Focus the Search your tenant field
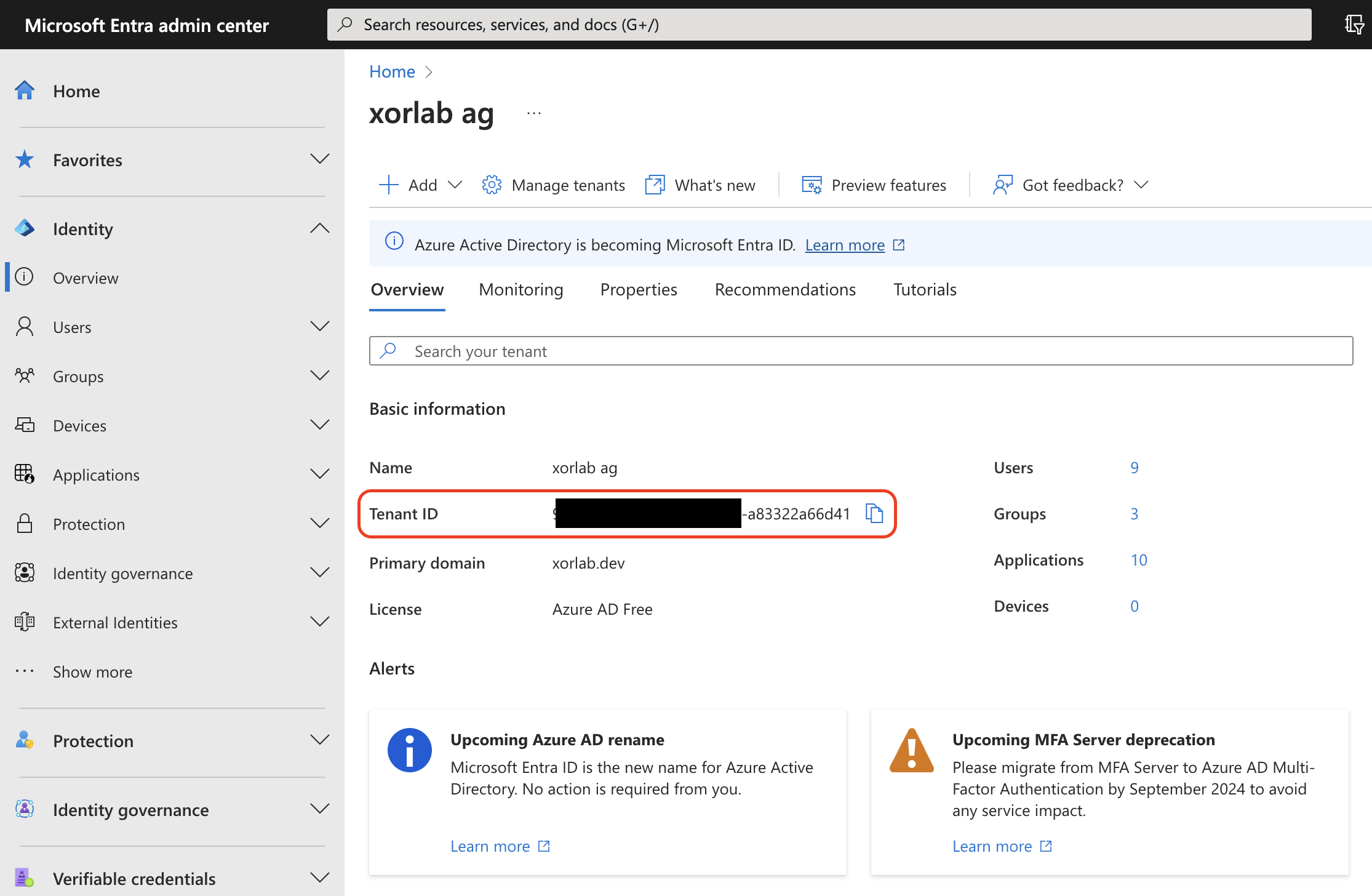 pyautogui.click(x=861, y=351)
